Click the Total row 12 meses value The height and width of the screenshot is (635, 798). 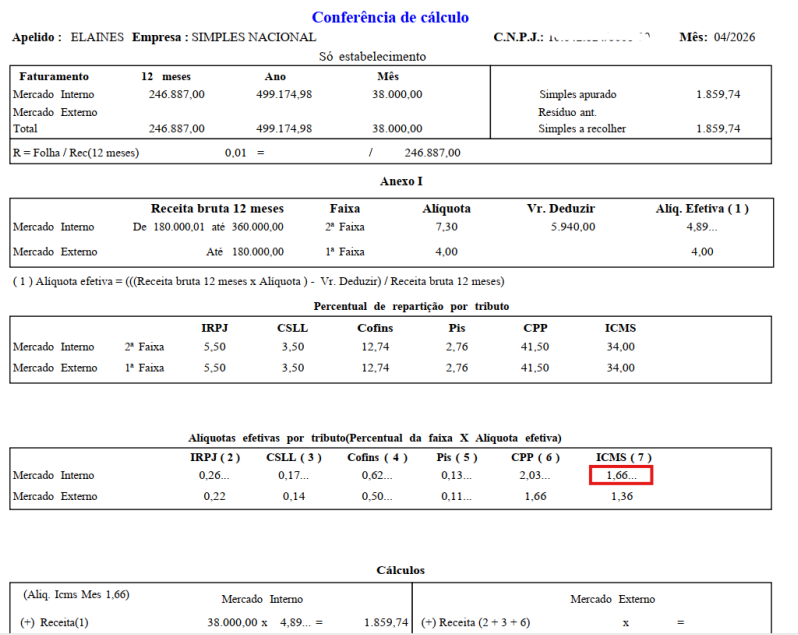177,128
